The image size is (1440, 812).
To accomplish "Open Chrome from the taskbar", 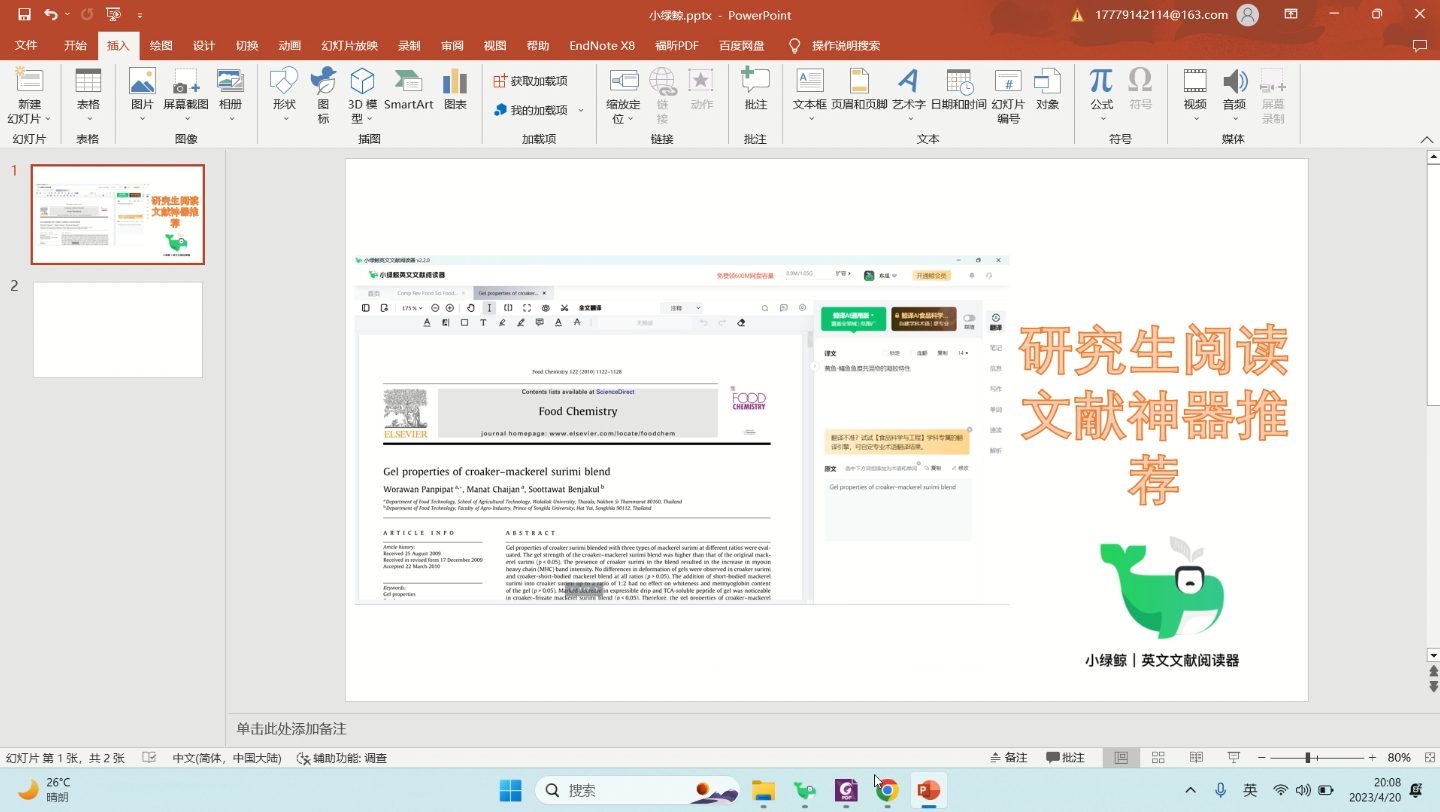I will [886, 791].
